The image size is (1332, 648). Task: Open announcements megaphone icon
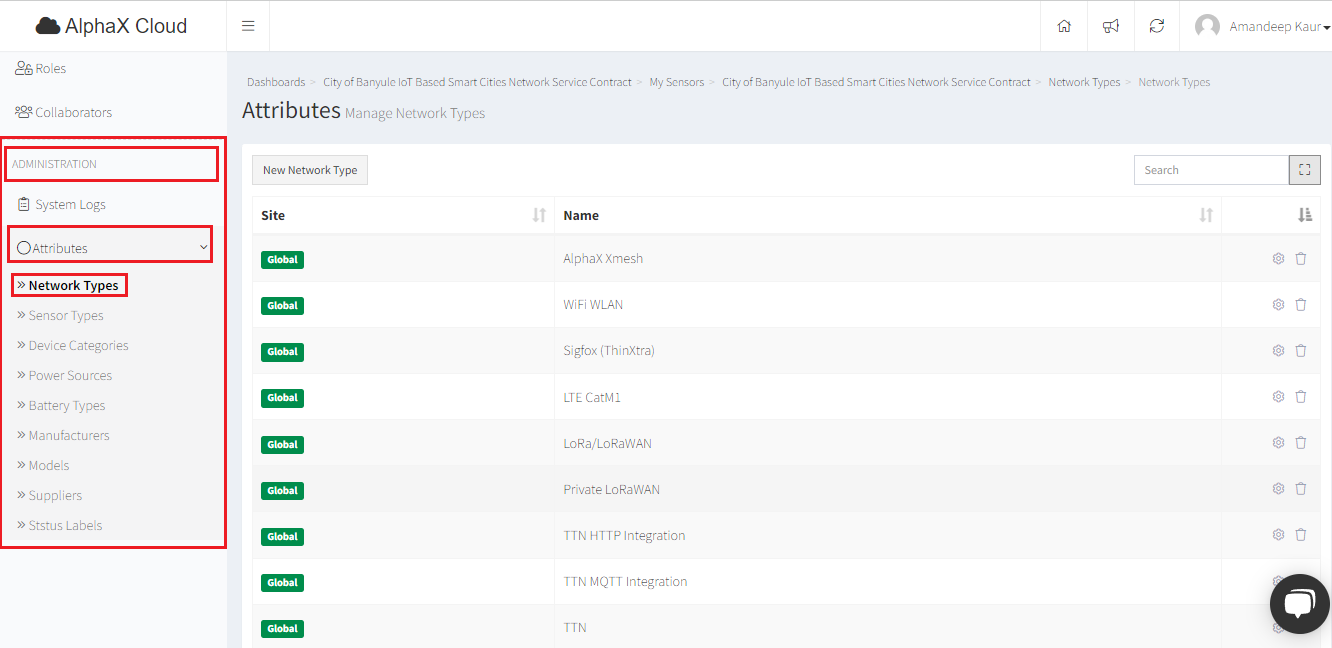1111,26
